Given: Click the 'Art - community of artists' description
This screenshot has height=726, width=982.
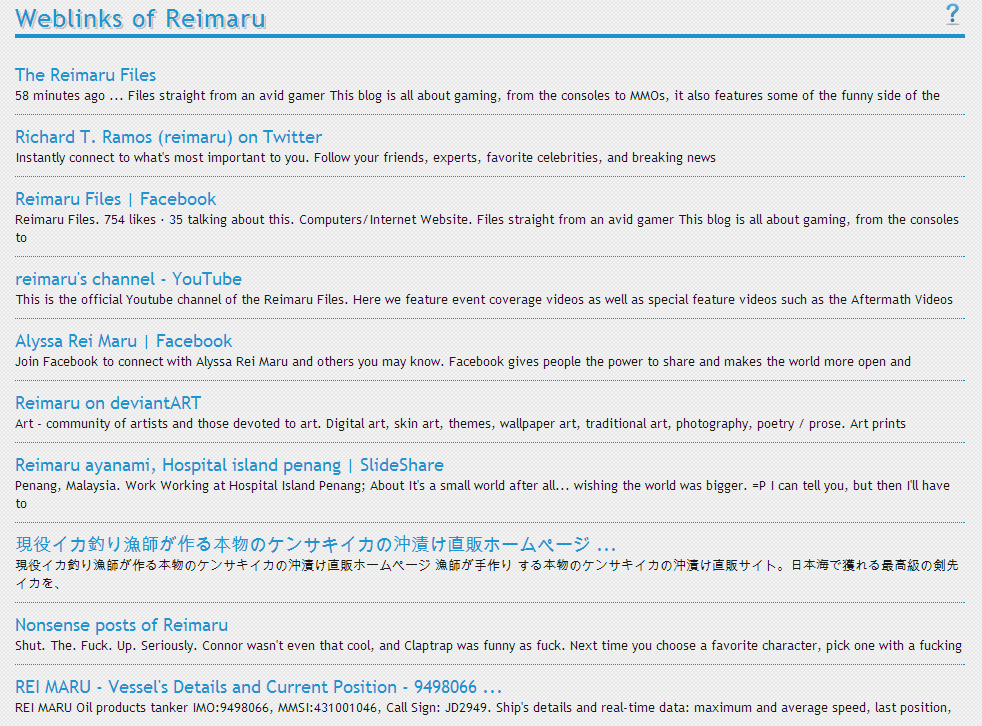Looking at the screenshot, I should 460,424.
